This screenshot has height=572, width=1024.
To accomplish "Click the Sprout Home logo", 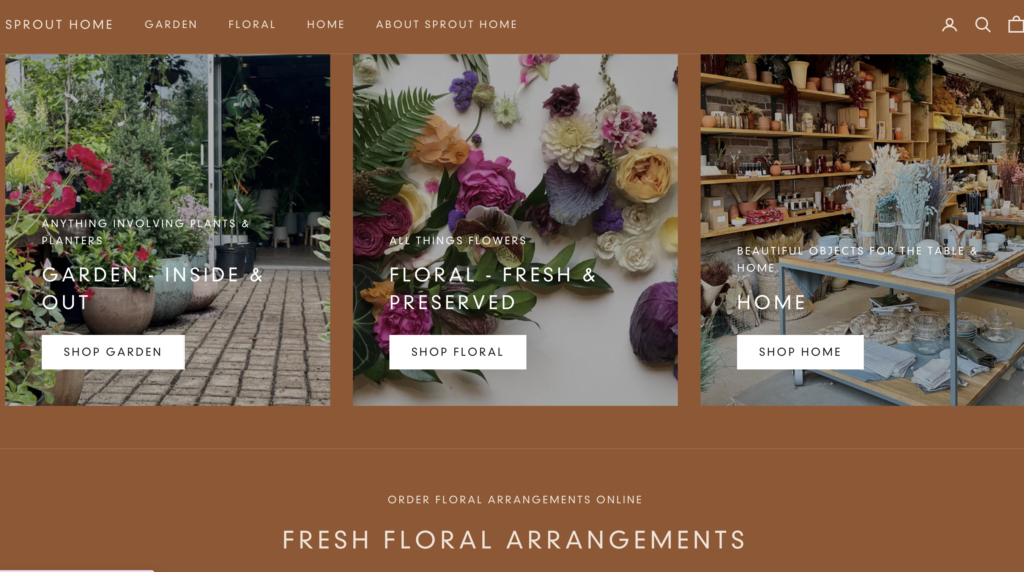I will 59,25.
